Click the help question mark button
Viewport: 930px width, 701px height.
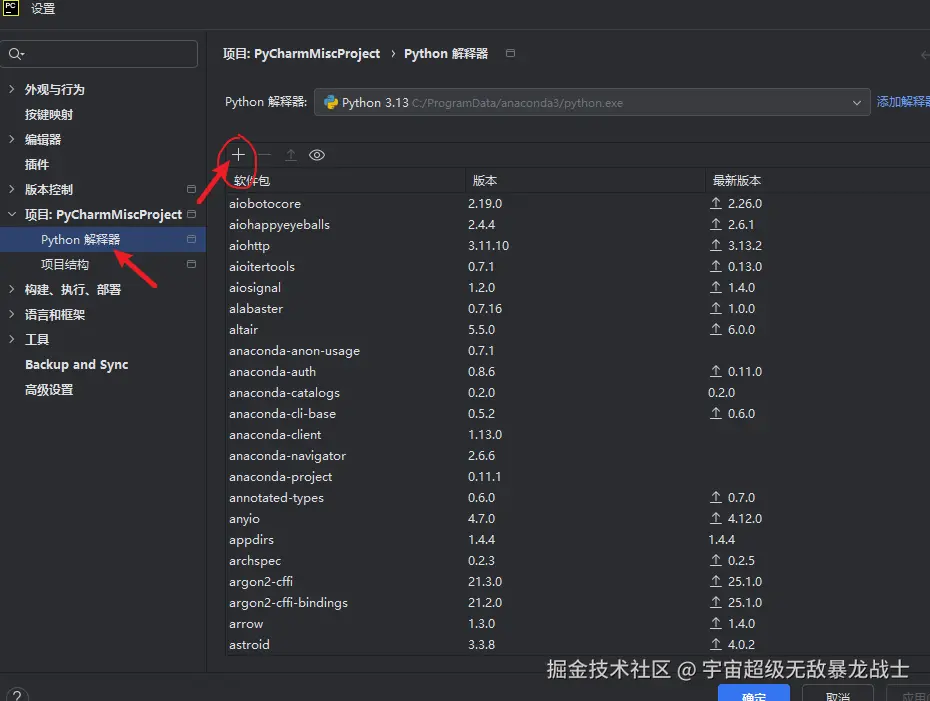coord(17,695)
